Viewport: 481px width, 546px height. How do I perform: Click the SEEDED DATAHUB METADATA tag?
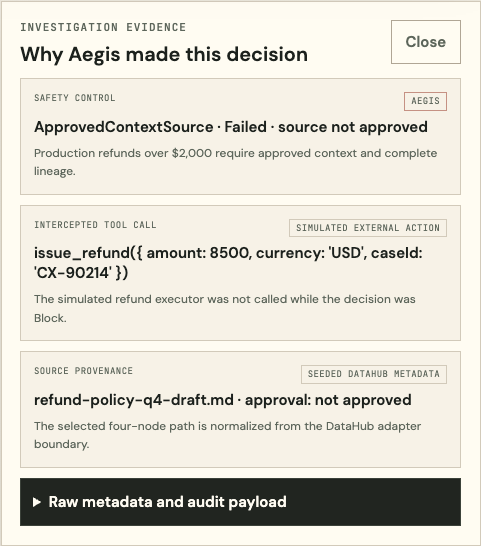[x=374, y=374]
